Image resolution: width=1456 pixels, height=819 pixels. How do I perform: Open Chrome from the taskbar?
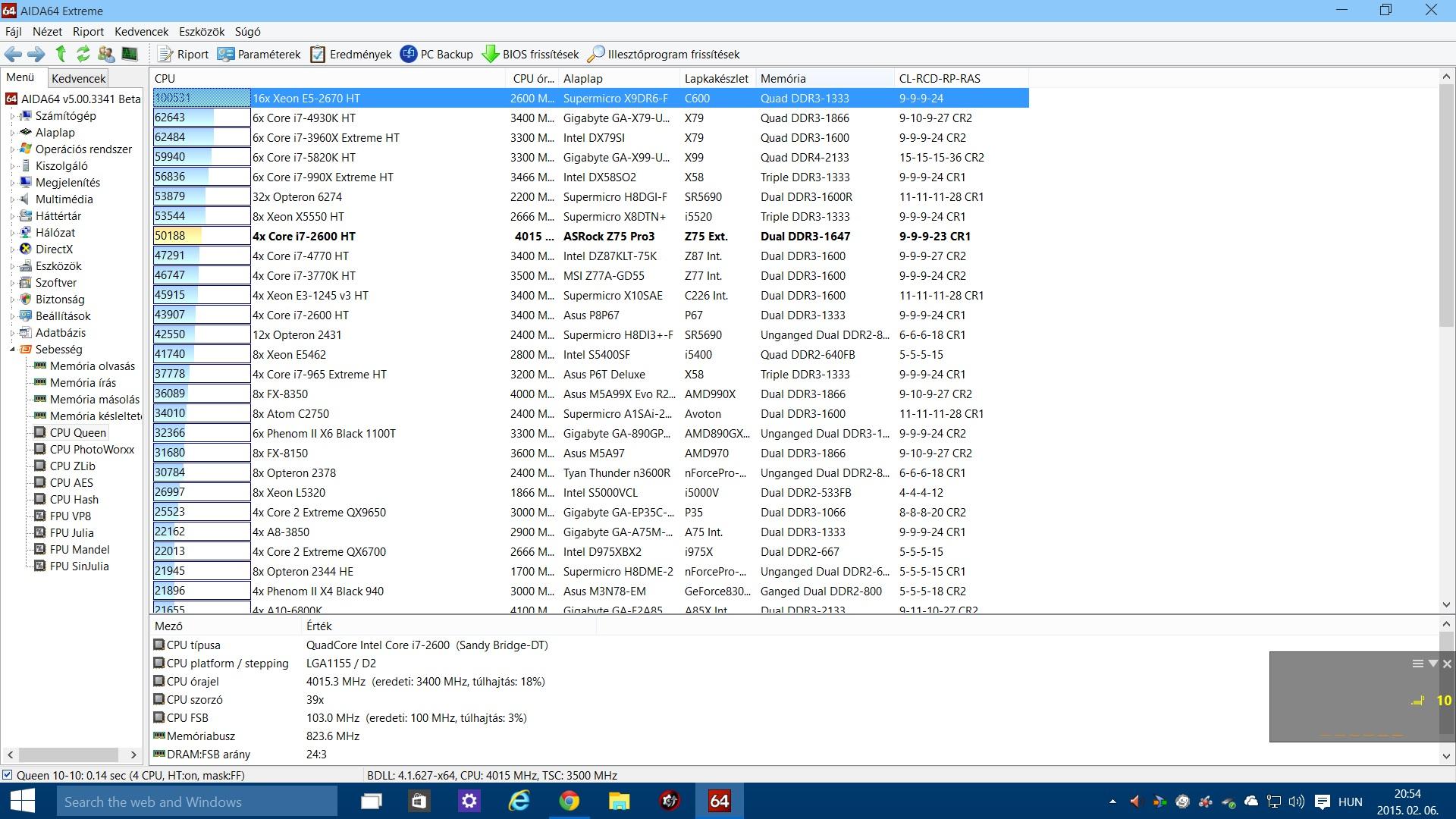coord(569,802)
